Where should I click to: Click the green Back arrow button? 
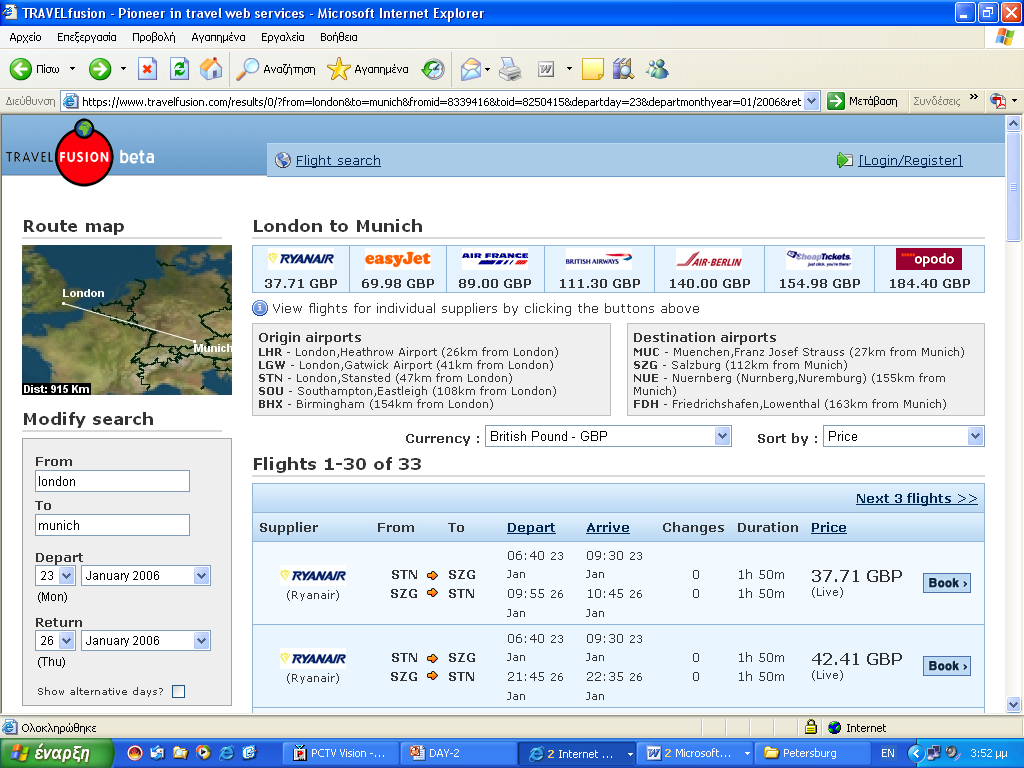(x=21, y=69)
